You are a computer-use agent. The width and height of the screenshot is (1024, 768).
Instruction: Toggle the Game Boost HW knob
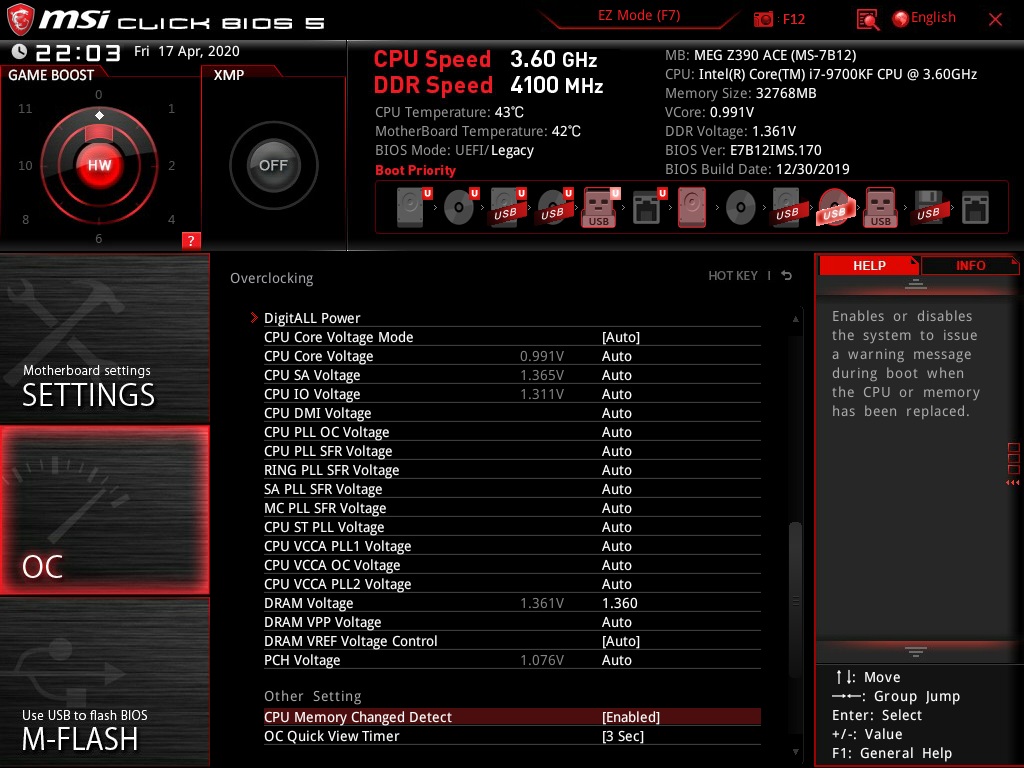[99, 165]
